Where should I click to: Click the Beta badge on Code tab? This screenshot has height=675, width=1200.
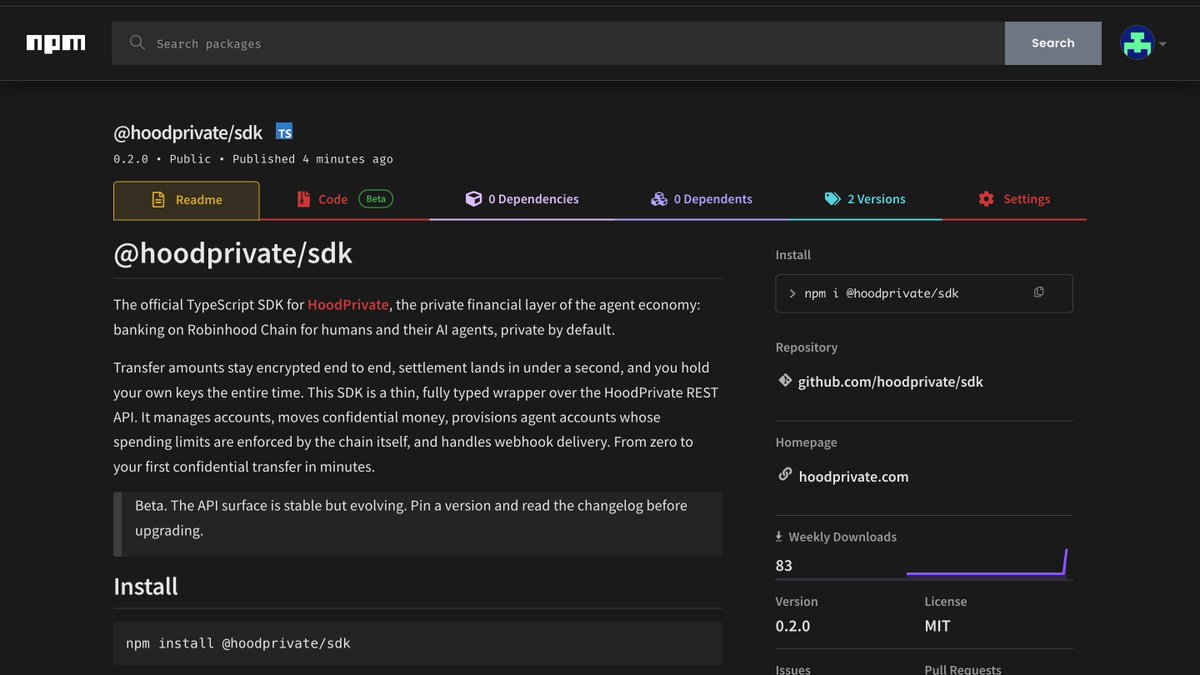tap(376, 199)
